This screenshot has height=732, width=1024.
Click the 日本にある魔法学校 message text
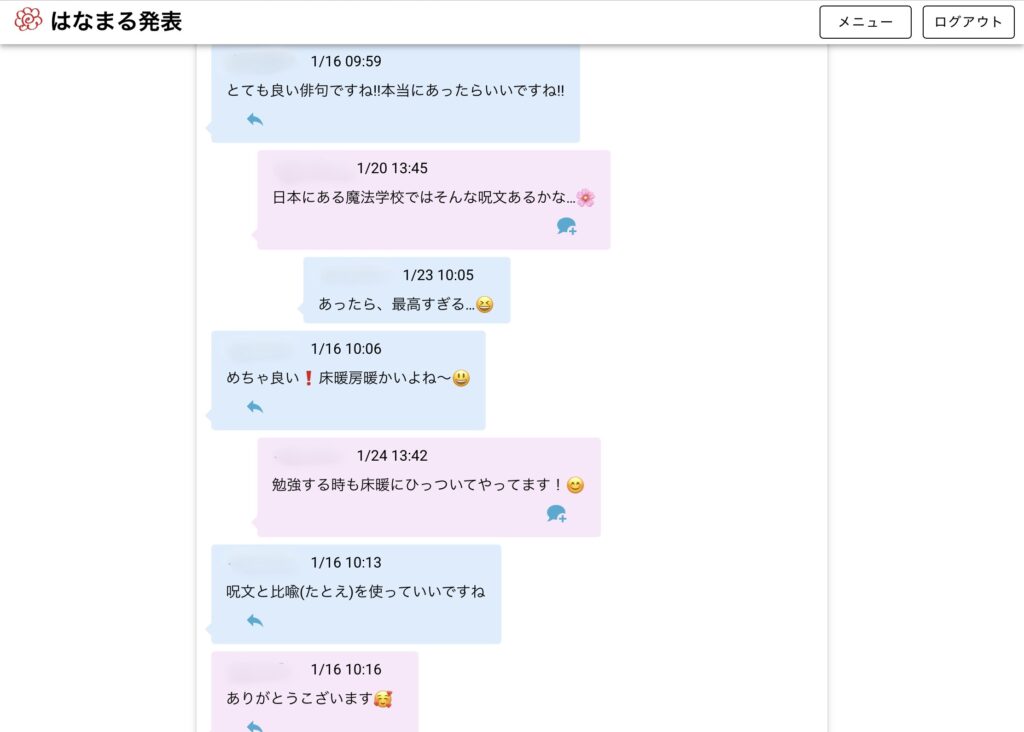click(424, 198)
